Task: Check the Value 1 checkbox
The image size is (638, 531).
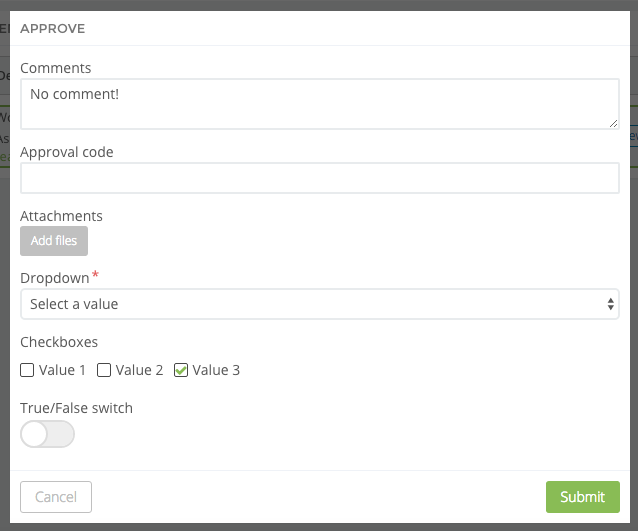Action: tap(27, 370)
